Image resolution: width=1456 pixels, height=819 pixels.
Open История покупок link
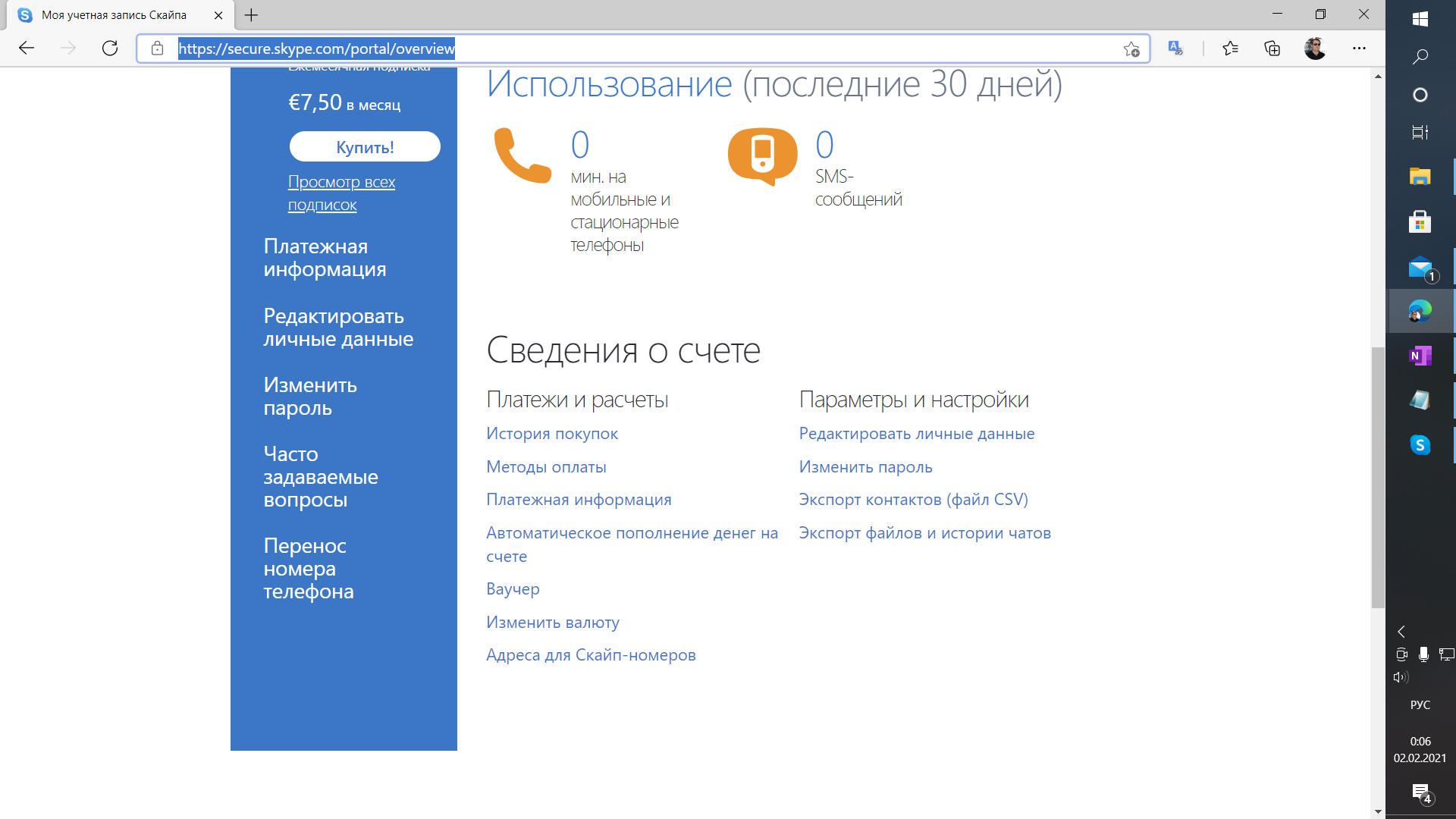coord(552,434)
